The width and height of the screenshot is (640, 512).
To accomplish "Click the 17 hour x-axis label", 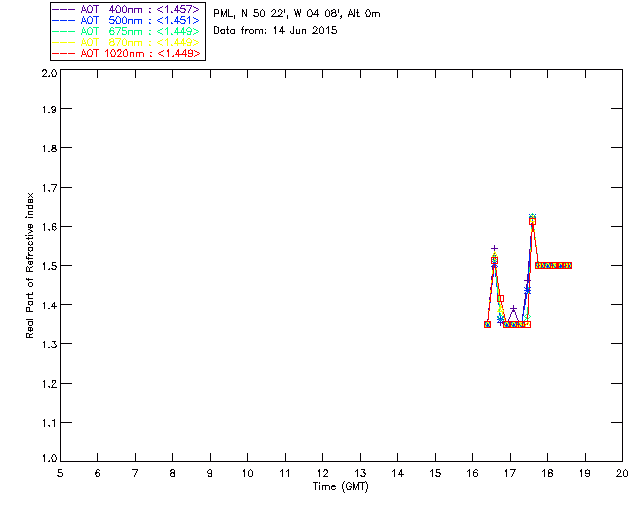I will (x=510, y=473).
